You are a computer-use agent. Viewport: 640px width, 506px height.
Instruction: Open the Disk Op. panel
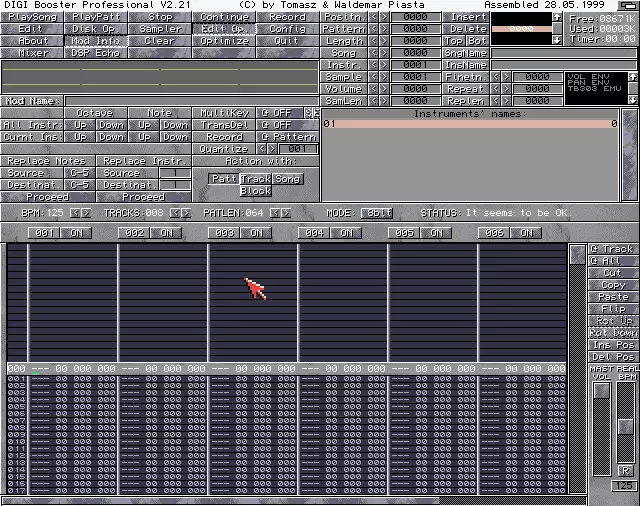pyautogui.click(x=96, y=29)
